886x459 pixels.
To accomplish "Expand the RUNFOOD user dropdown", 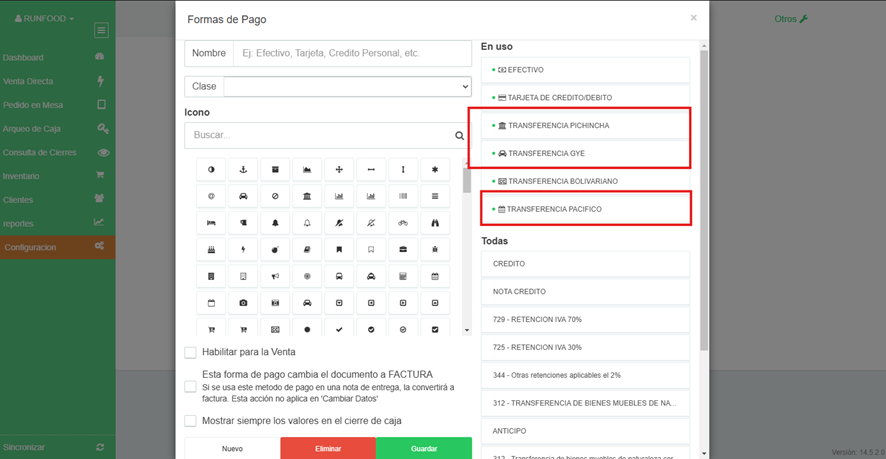I will click(45, 19).
